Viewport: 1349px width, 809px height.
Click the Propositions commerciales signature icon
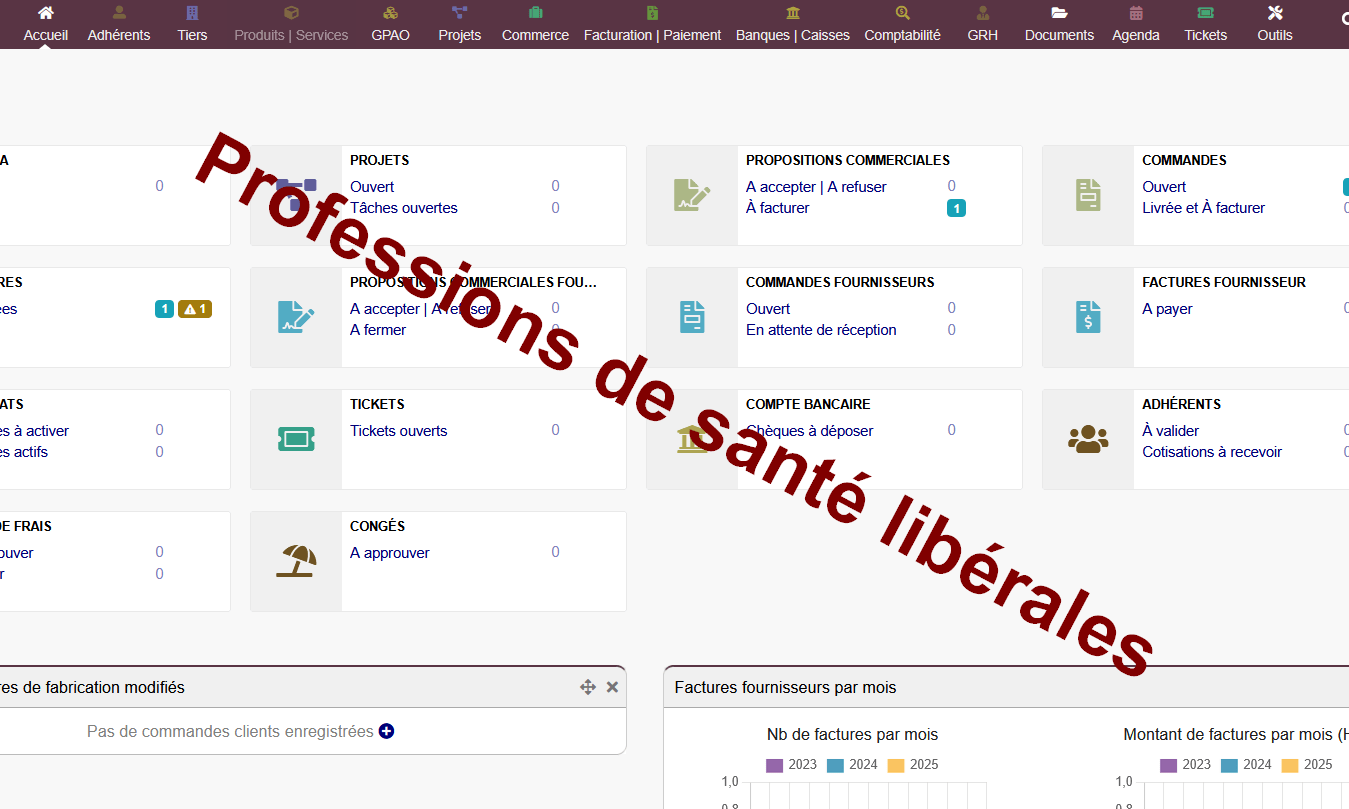pyautogui.click(x=692, y=195)
